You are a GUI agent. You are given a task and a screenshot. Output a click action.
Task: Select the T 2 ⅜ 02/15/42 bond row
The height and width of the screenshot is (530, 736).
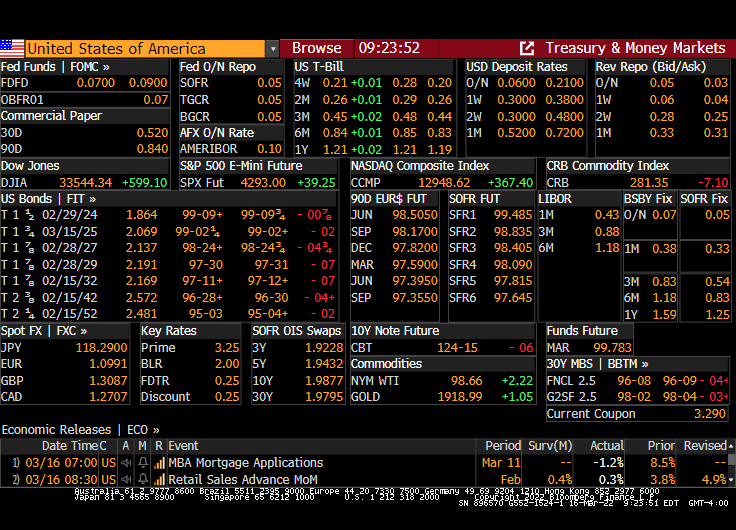coord(169,298)
